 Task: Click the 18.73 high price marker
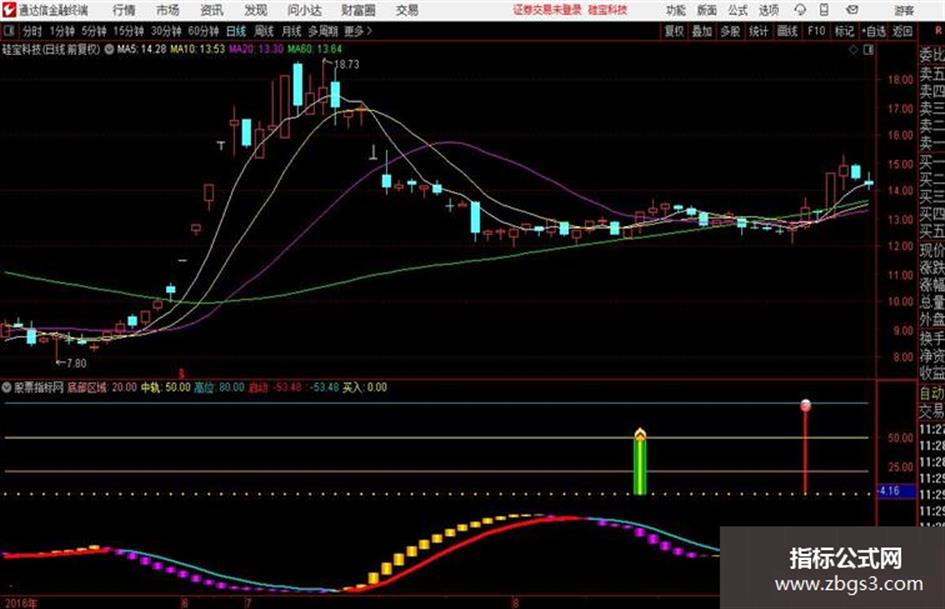coord(346,65)
